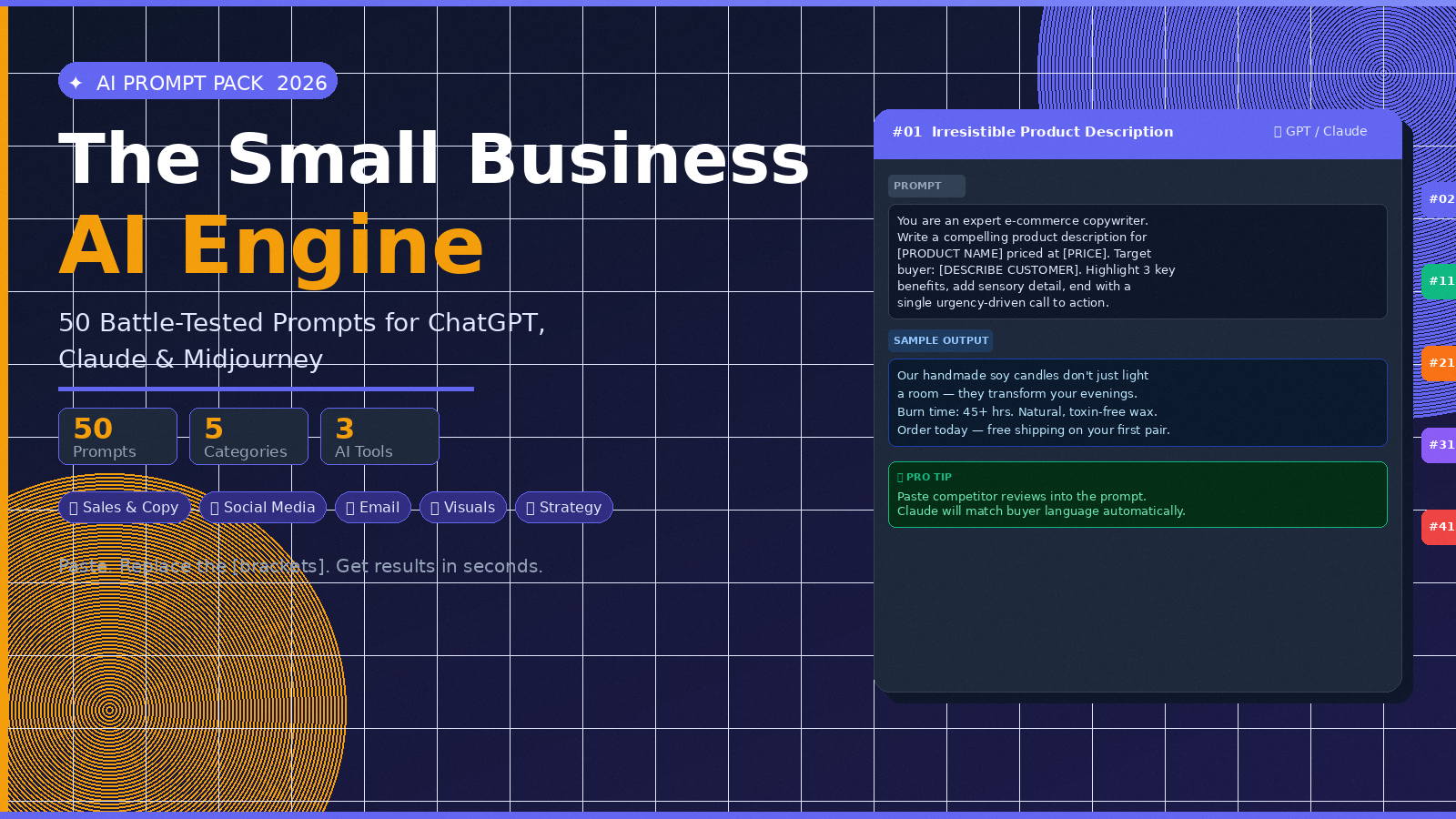
Task: Click the sparkle icon in the prompt pack badge
Action: 76,83
